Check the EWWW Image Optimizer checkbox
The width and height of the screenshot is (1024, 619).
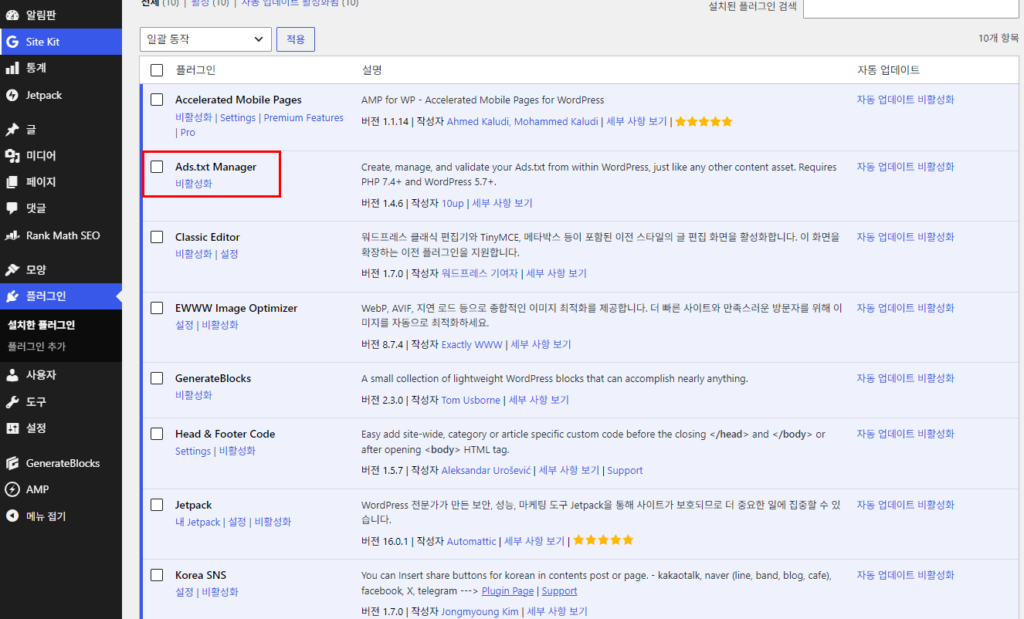coord(157,308)
